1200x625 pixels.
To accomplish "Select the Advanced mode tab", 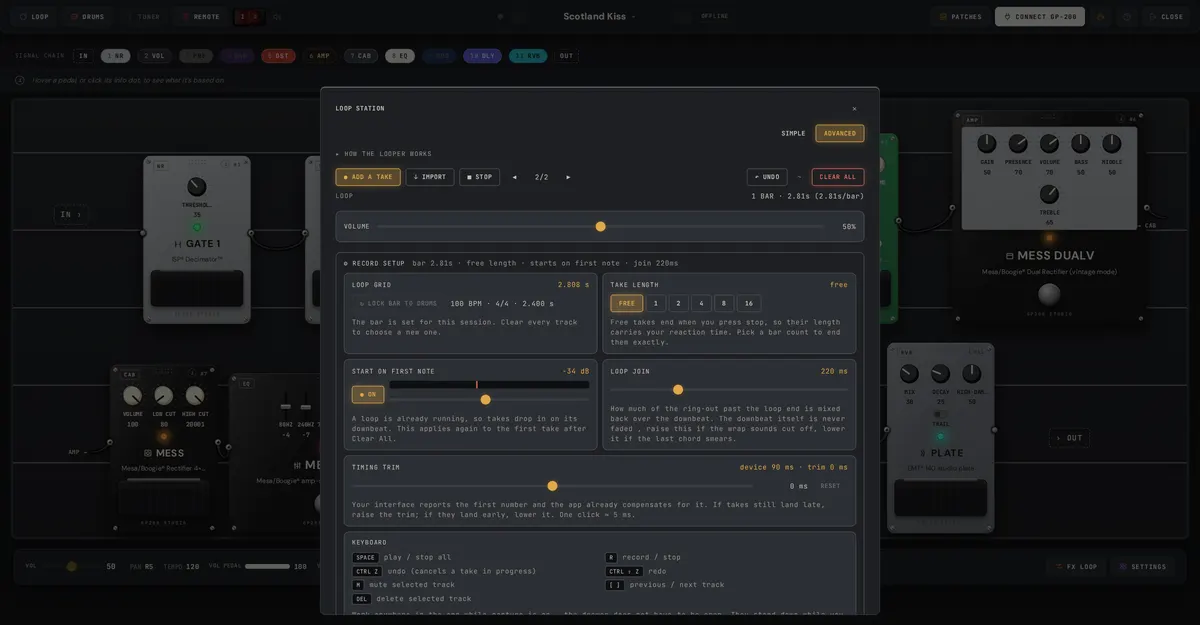I will pyautogui.click(x=840, y=133).
